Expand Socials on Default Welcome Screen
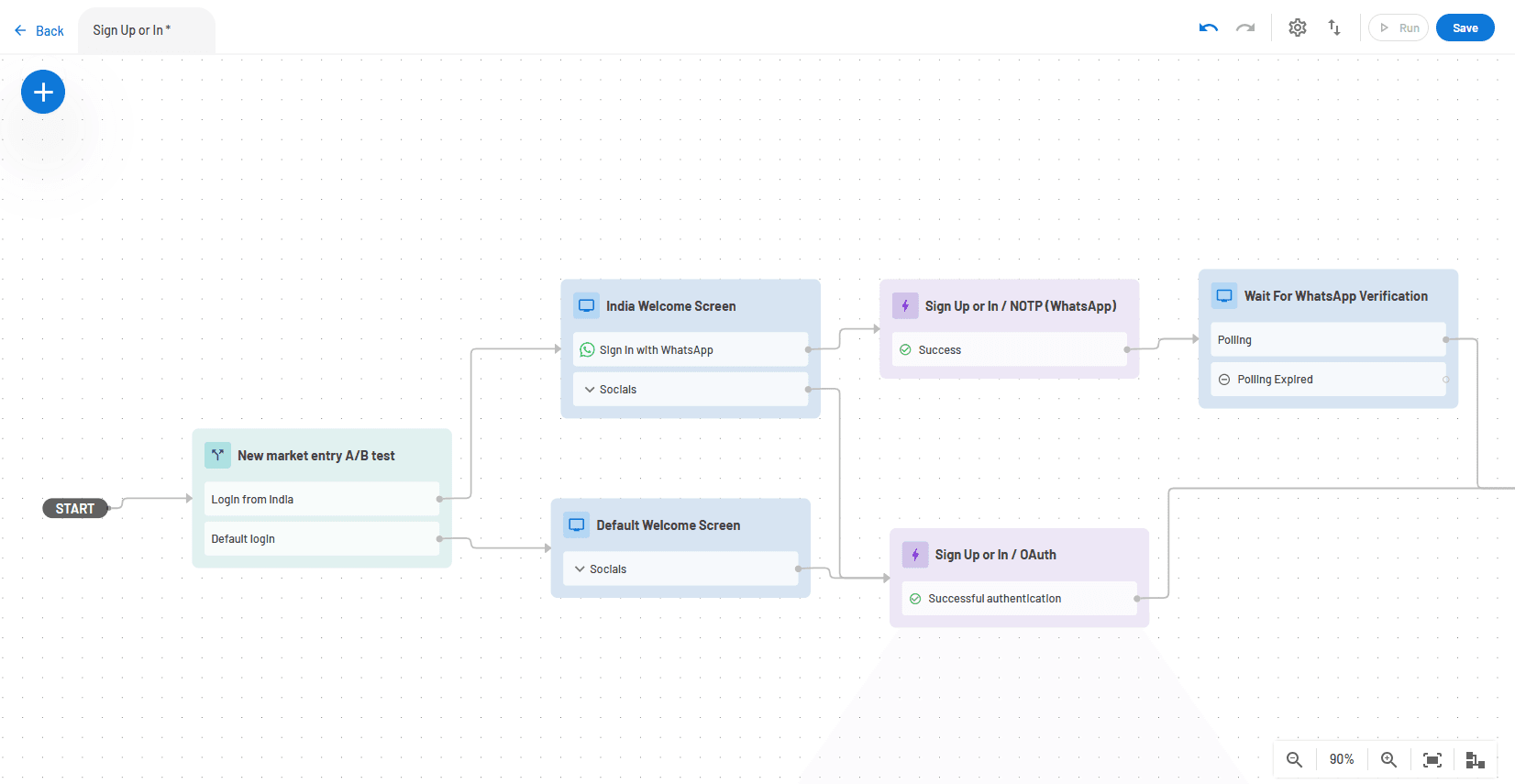This screenshot has width=1515, height=784. [x=581, y=569]
